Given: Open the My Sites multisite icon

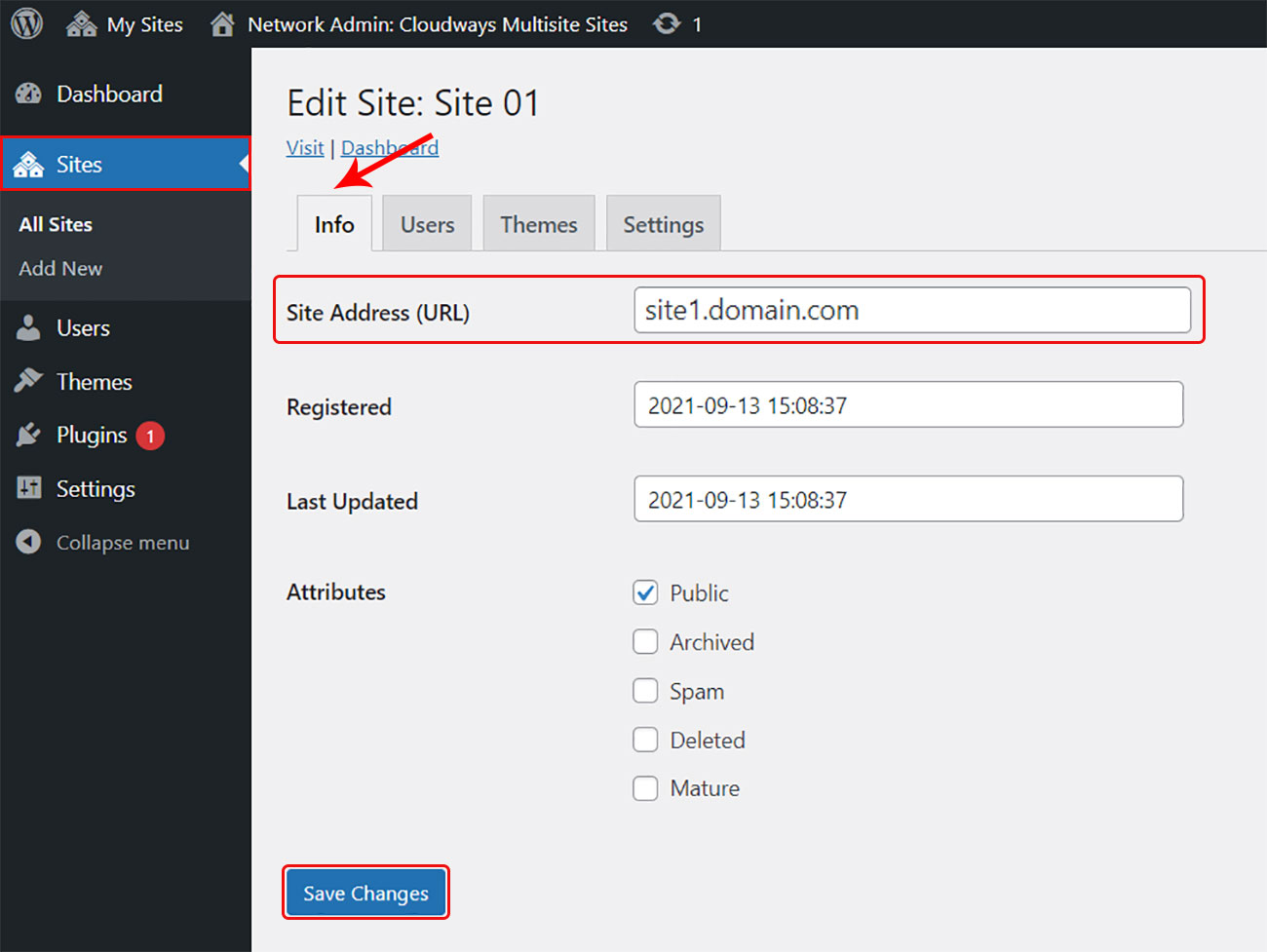Looking at the screenshot, I should point(81,24).
